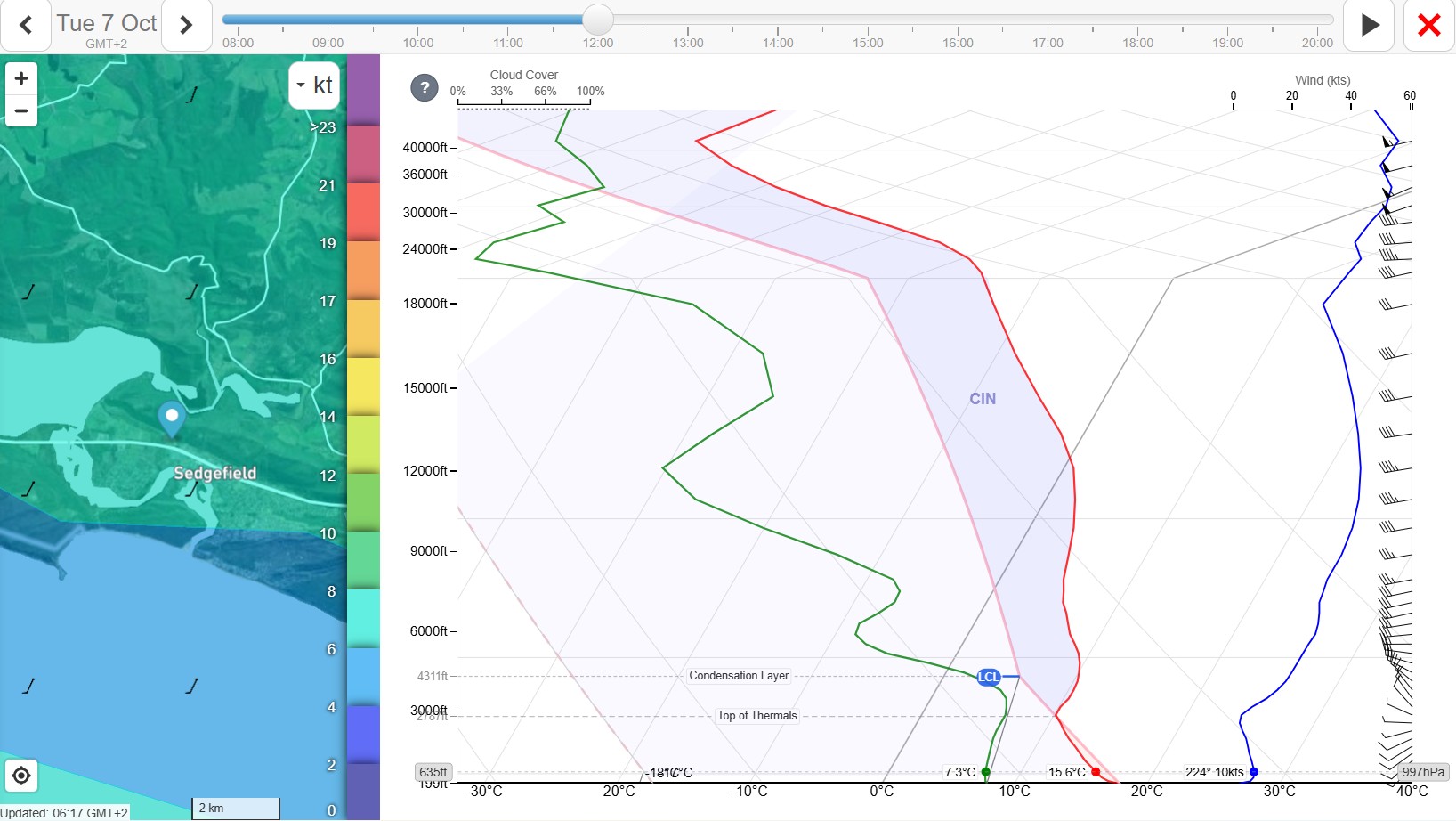Click the Sedgefield location pin
1456x821 pixels.
click(172, 417)
